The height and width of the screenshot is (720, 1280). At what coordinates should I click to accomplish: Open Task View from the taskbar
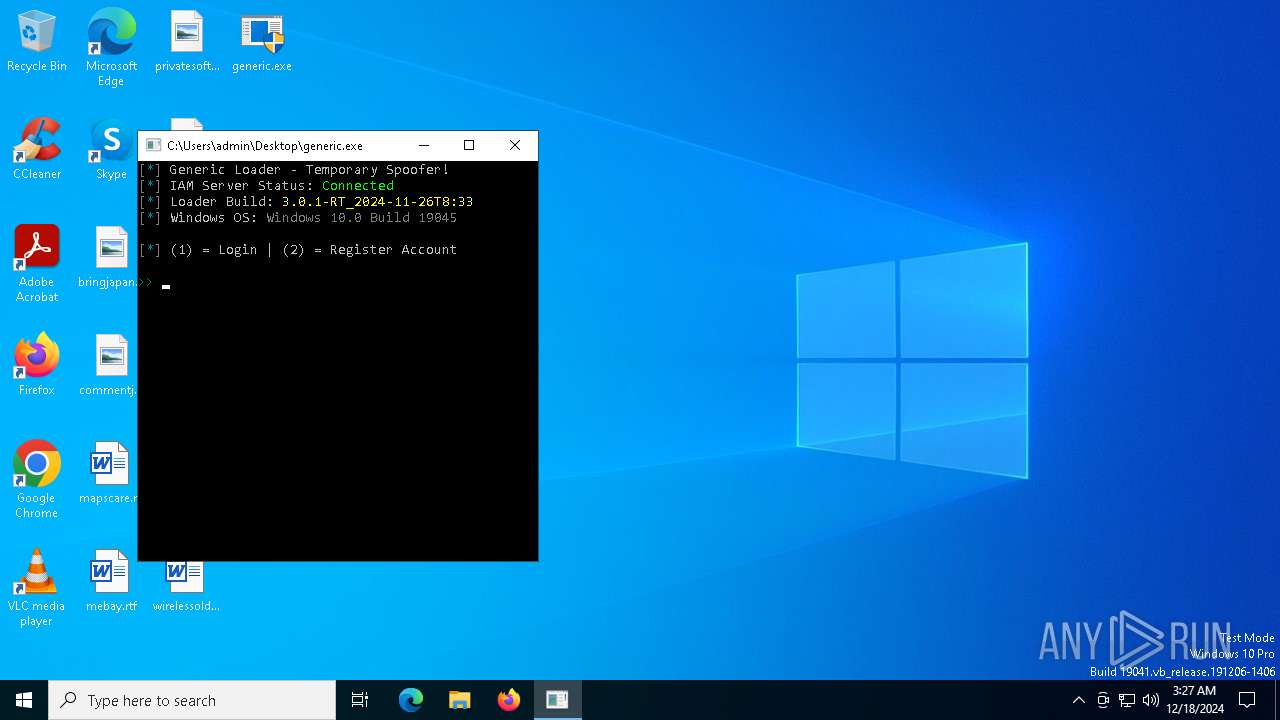(360, 700)
